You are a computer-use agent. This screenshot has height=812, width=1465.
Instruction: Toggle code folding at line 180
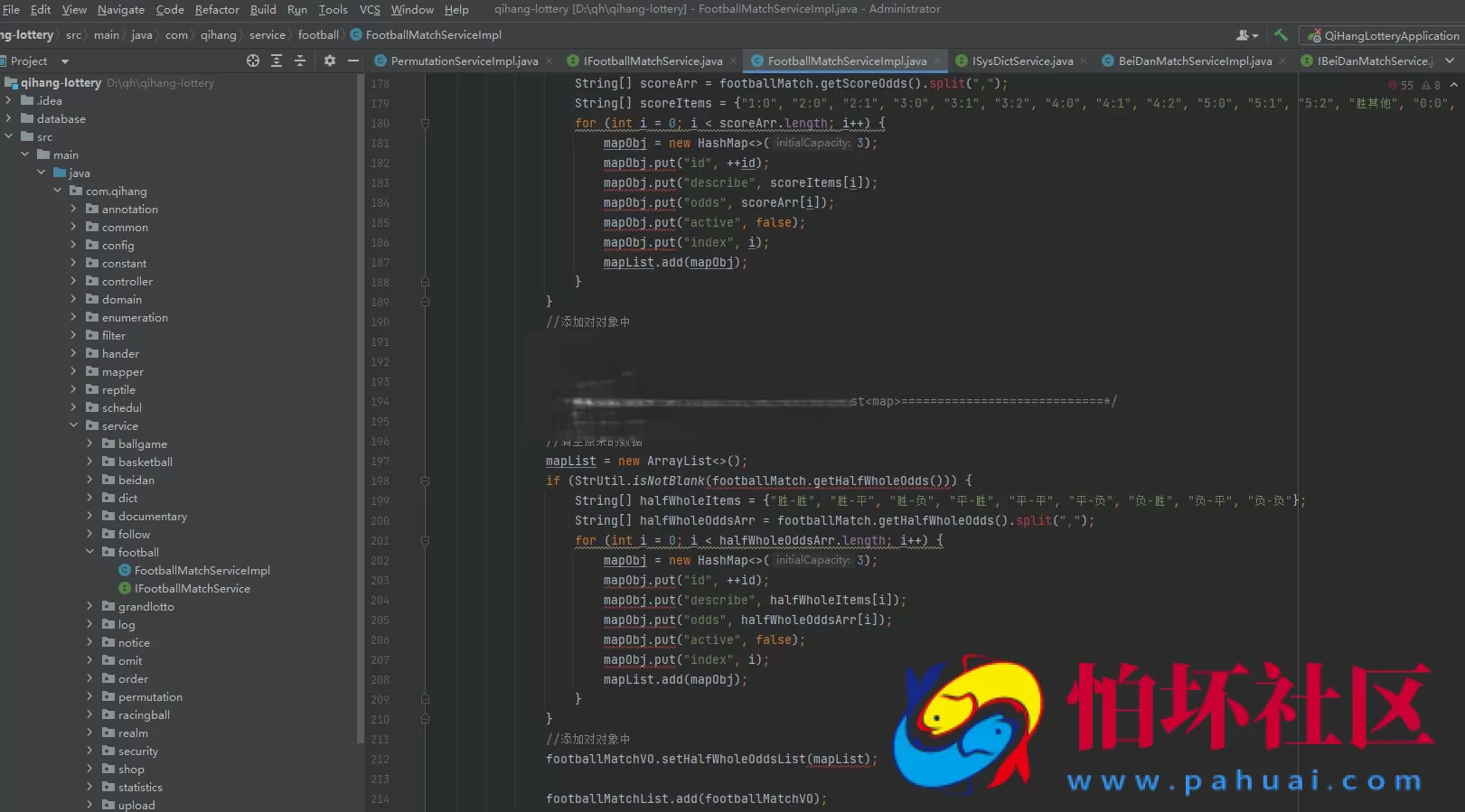[425, 124]
